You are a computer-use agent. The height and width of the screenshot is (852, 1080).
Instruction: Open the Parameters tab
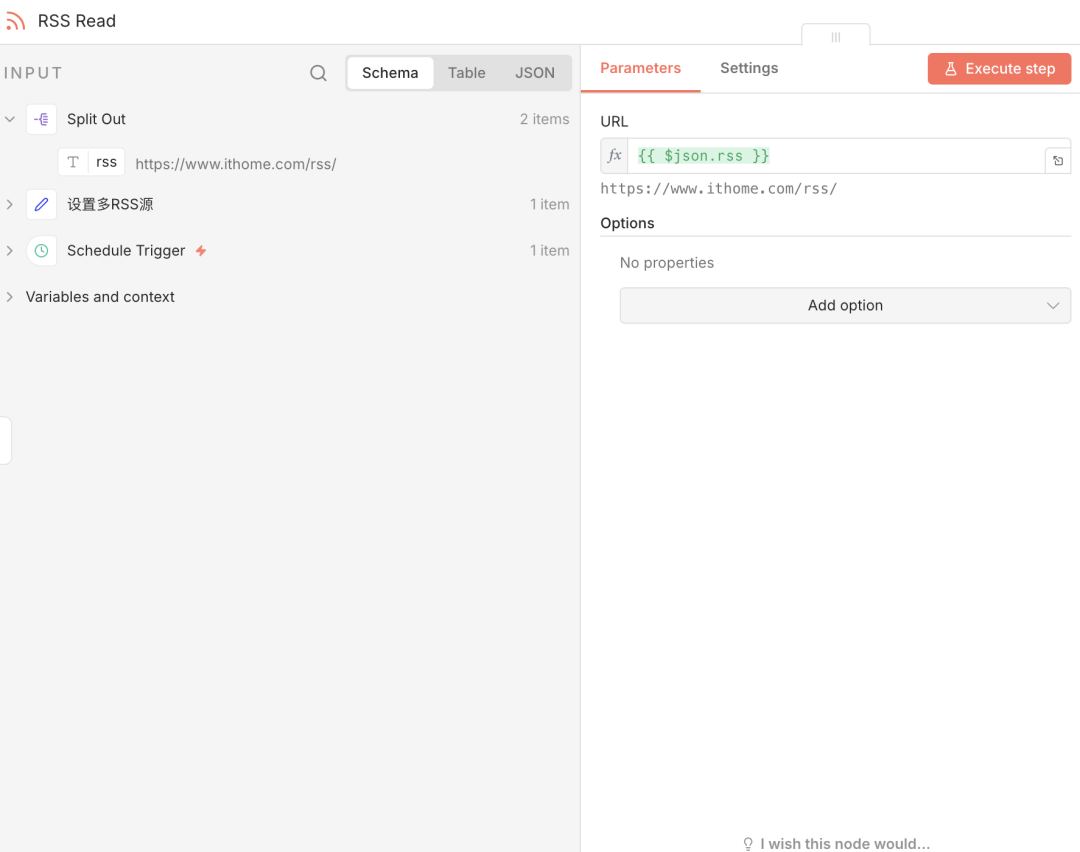[640, 68]
